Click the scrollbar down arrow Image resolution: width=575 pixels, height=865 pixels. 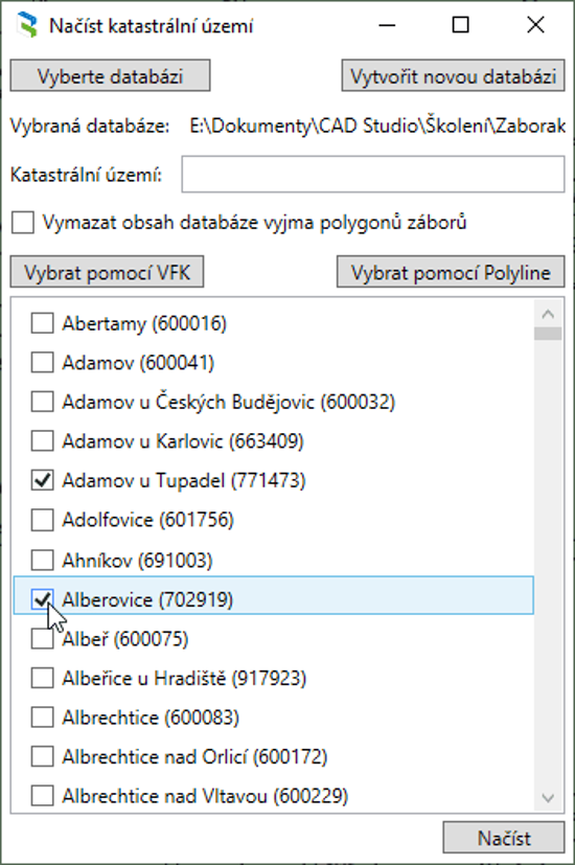click(548, 798)
